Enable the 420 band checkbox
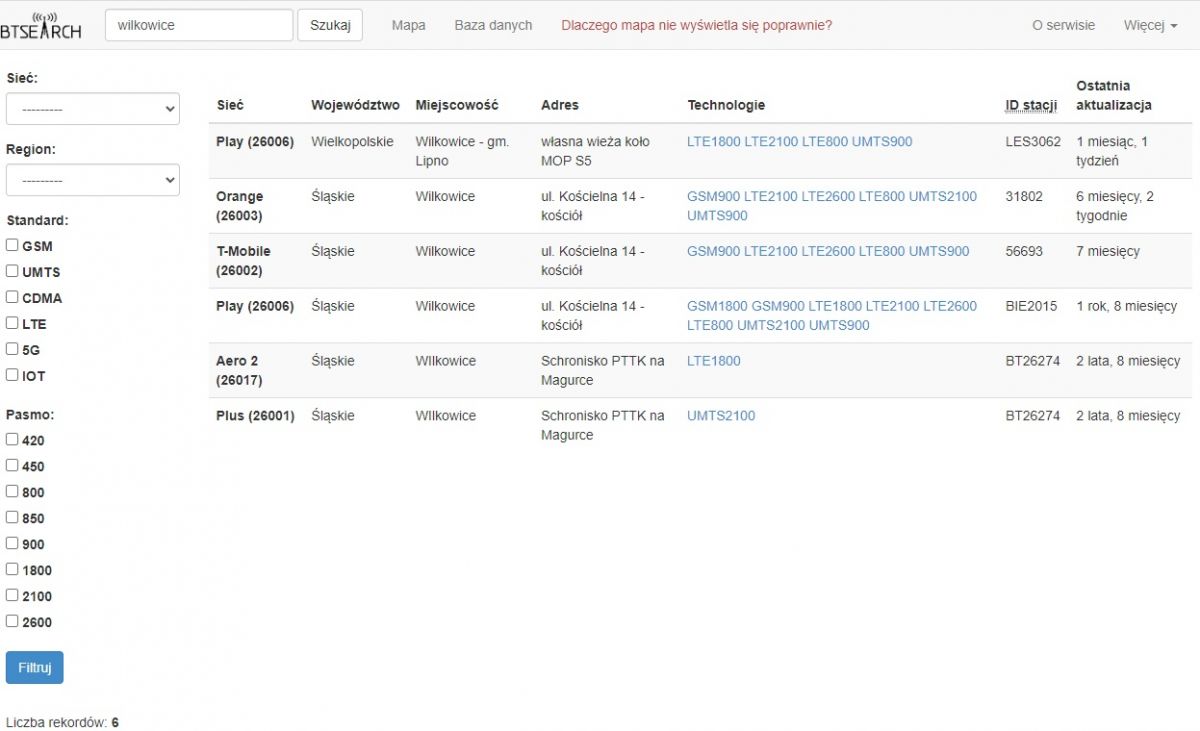Viewport: 1200px width, 731px height. [x=12, y=439]
